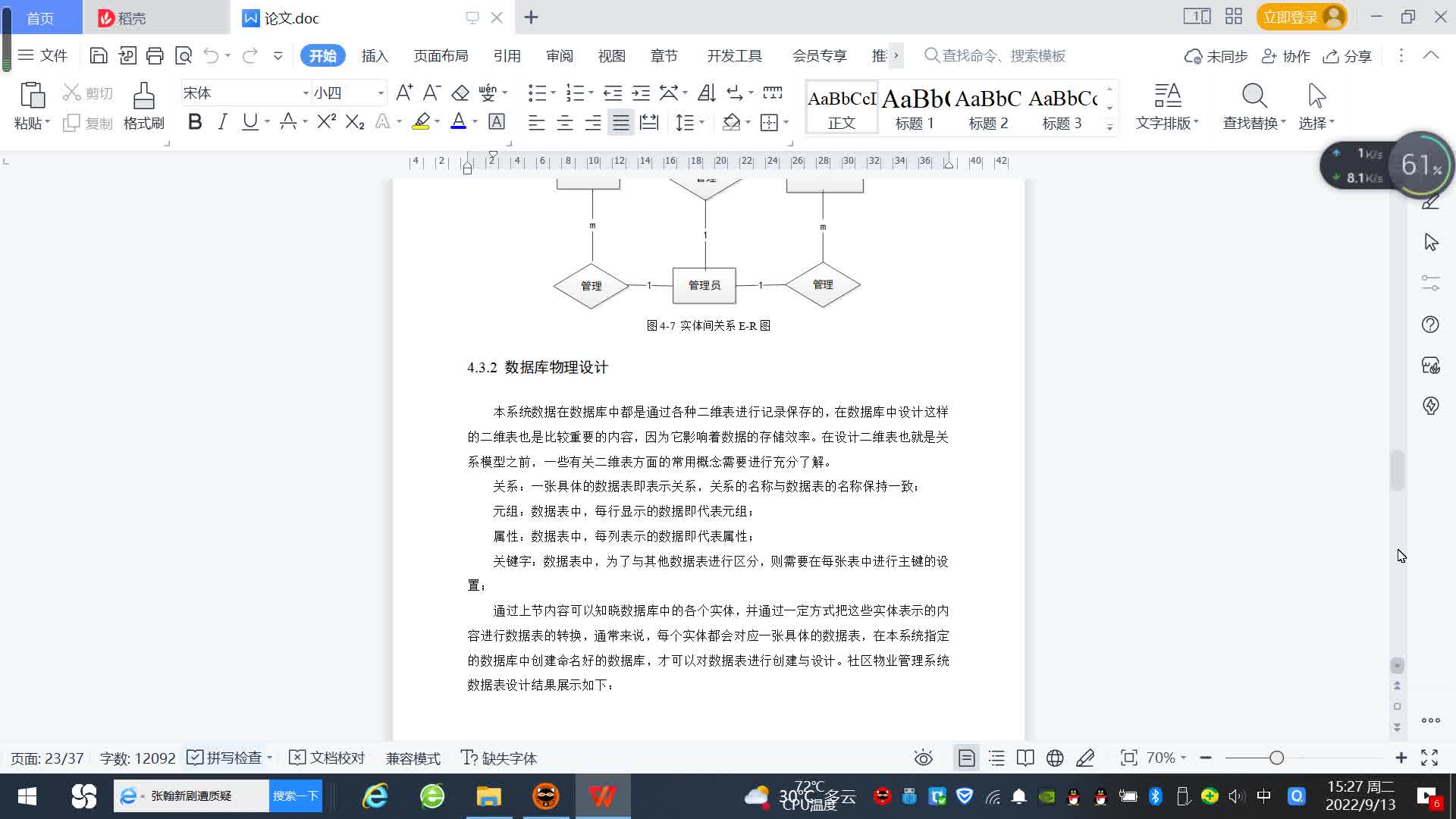This screenshot has height=819, width=1456.
Task: Expand the numbered list dropdown arrow
Action: pos(591,93)
